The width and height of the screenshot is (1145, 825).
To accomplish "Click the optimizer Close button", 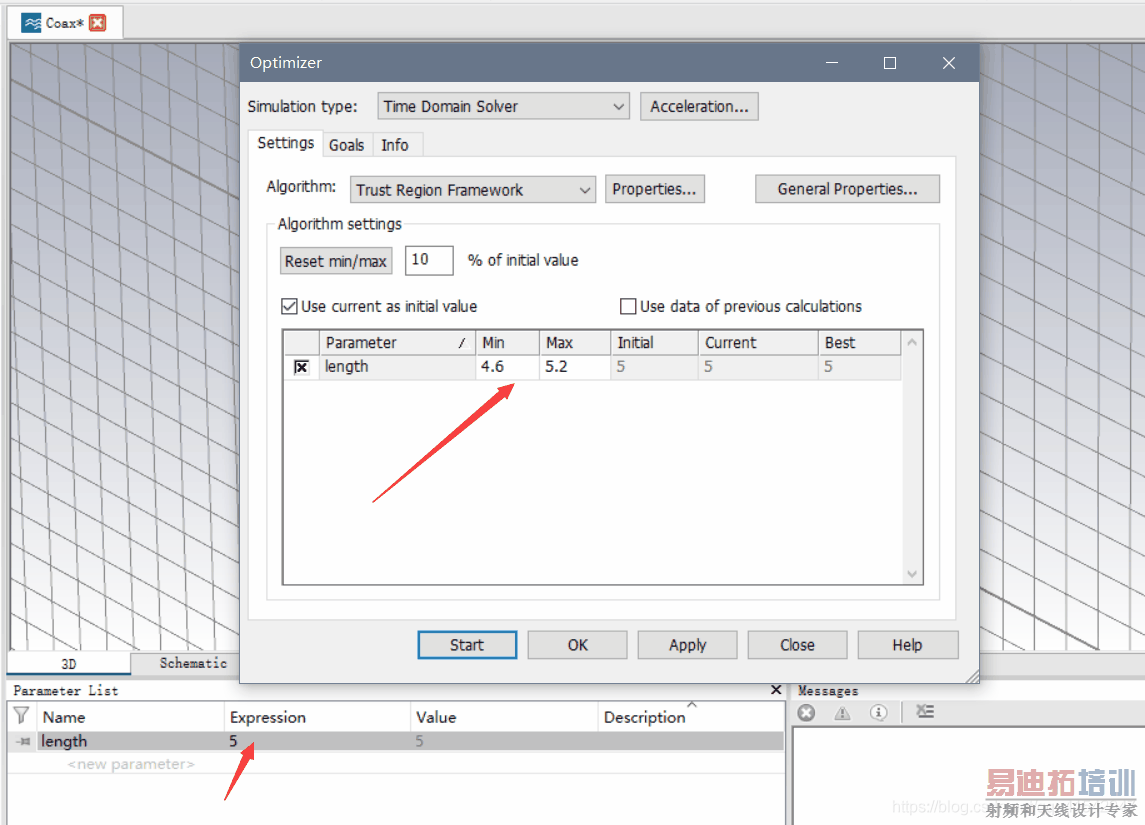I will coord(797,645).
